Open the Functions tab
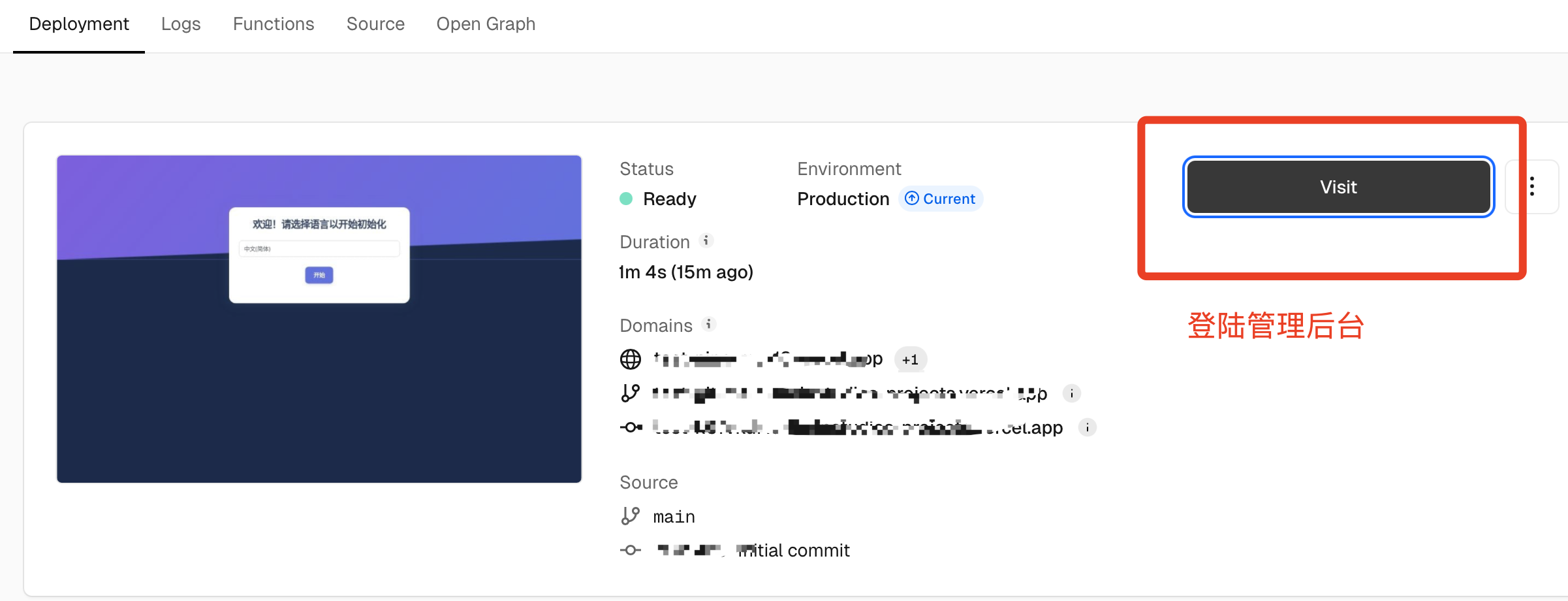This screenshot has height=601, width=1568. 274,24
